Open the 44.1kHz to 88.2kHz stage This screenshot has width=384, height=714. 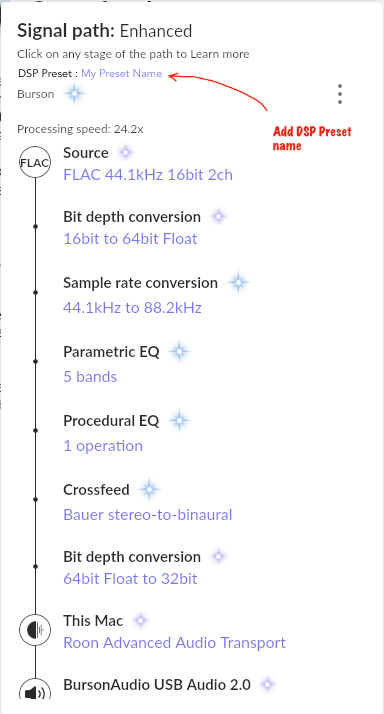click(x=132, y=308)
